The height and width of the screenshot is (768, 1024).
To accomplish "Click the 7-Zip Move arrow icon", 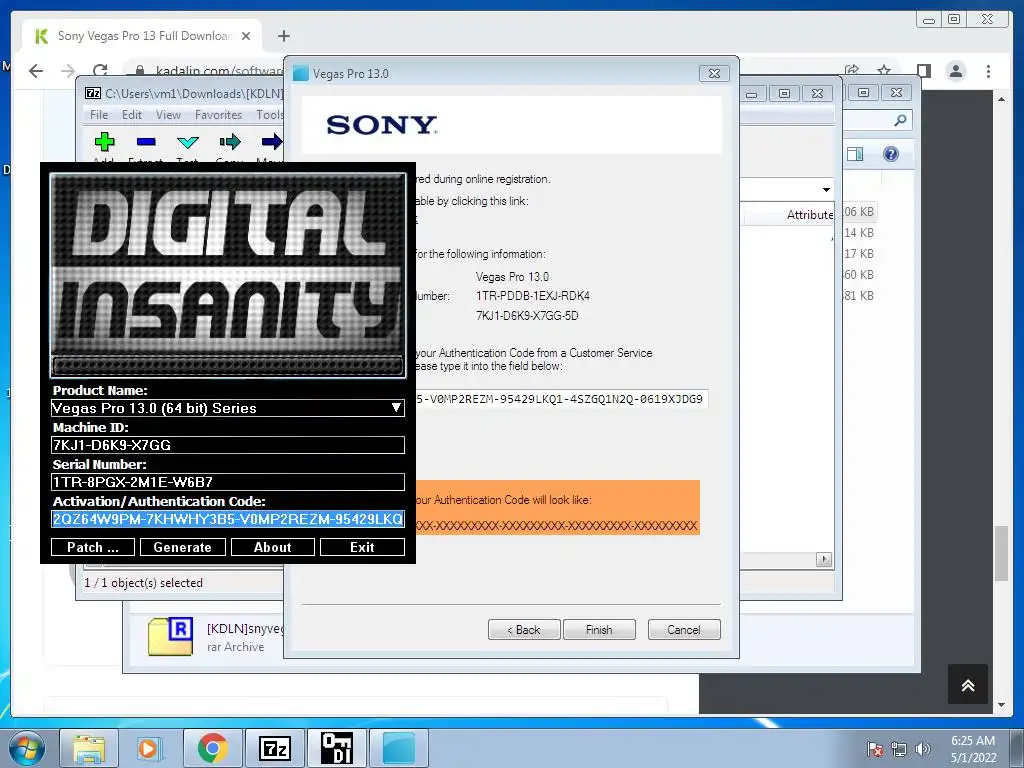I will 272,141.
